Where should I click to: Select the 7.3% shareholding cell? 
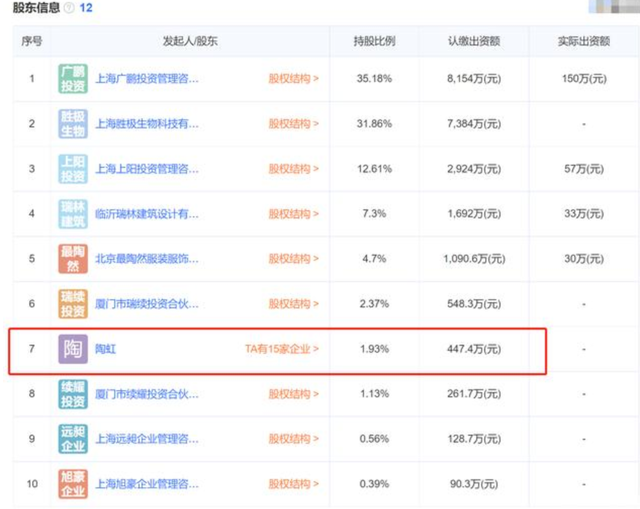point(374,213)
